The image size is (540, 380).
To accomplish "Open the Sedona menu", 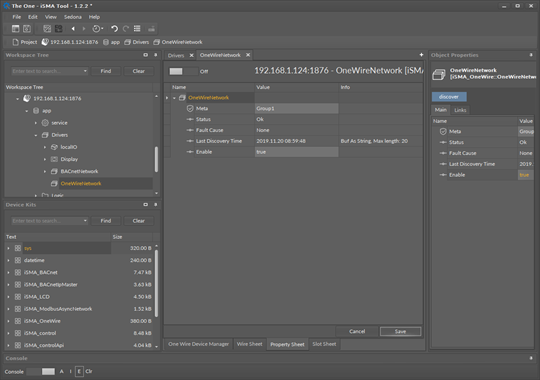I will [x=73, y=17].
